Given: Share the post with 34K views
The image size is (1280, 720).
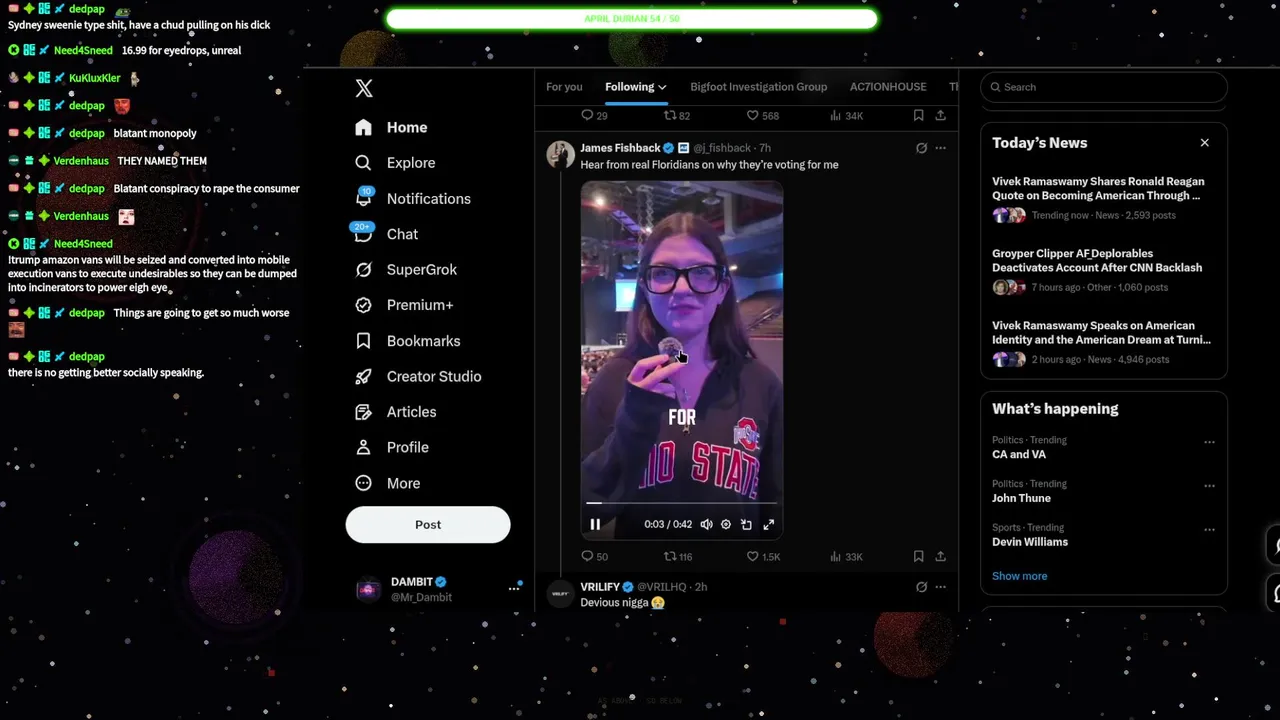Looking at the screenshot, I should [940, 116].
